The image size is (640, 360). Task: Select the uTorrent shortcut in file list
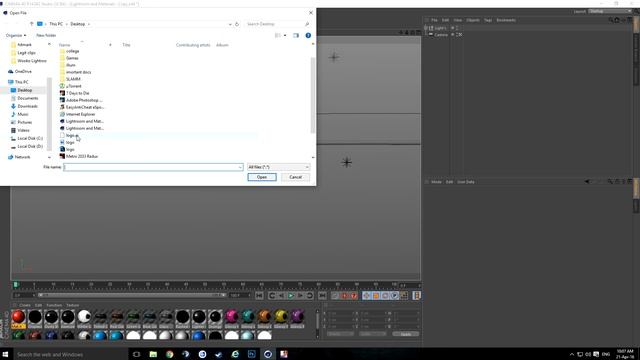(x=73, y=86)
